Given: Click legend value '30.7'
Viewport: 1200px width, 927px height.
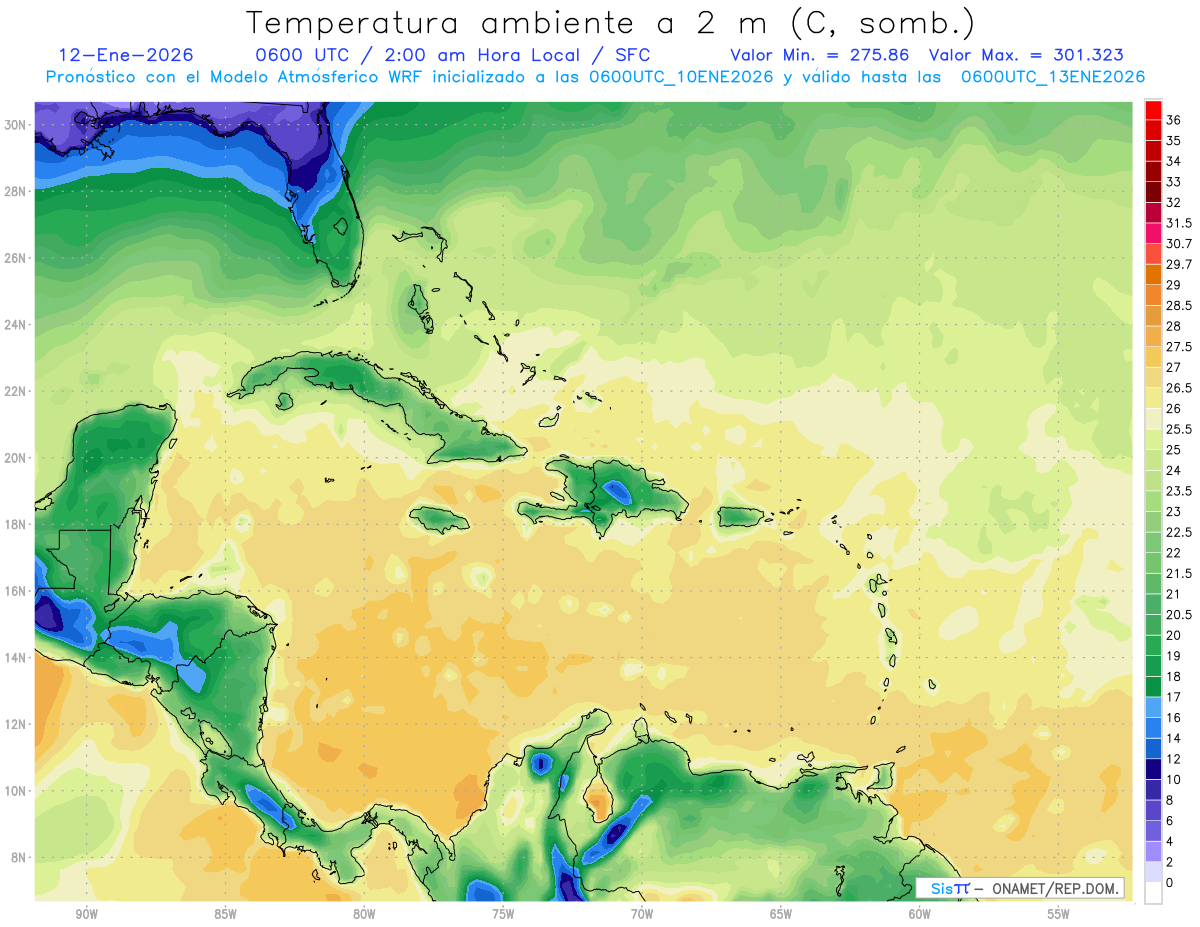Looking at the screenshot, I should click(1179, 244).
